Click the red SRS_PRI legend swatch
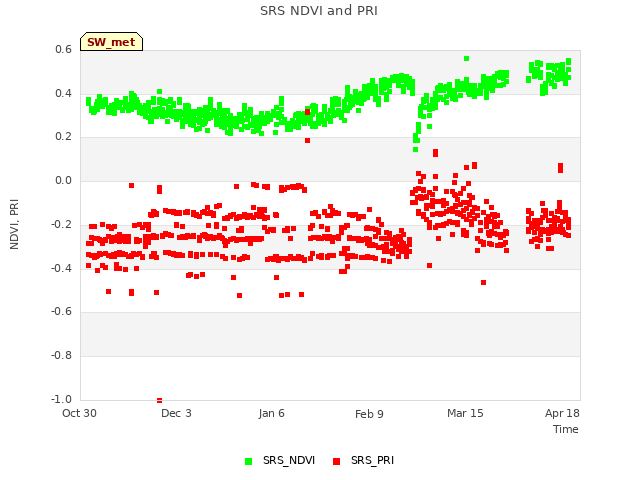 336,461
